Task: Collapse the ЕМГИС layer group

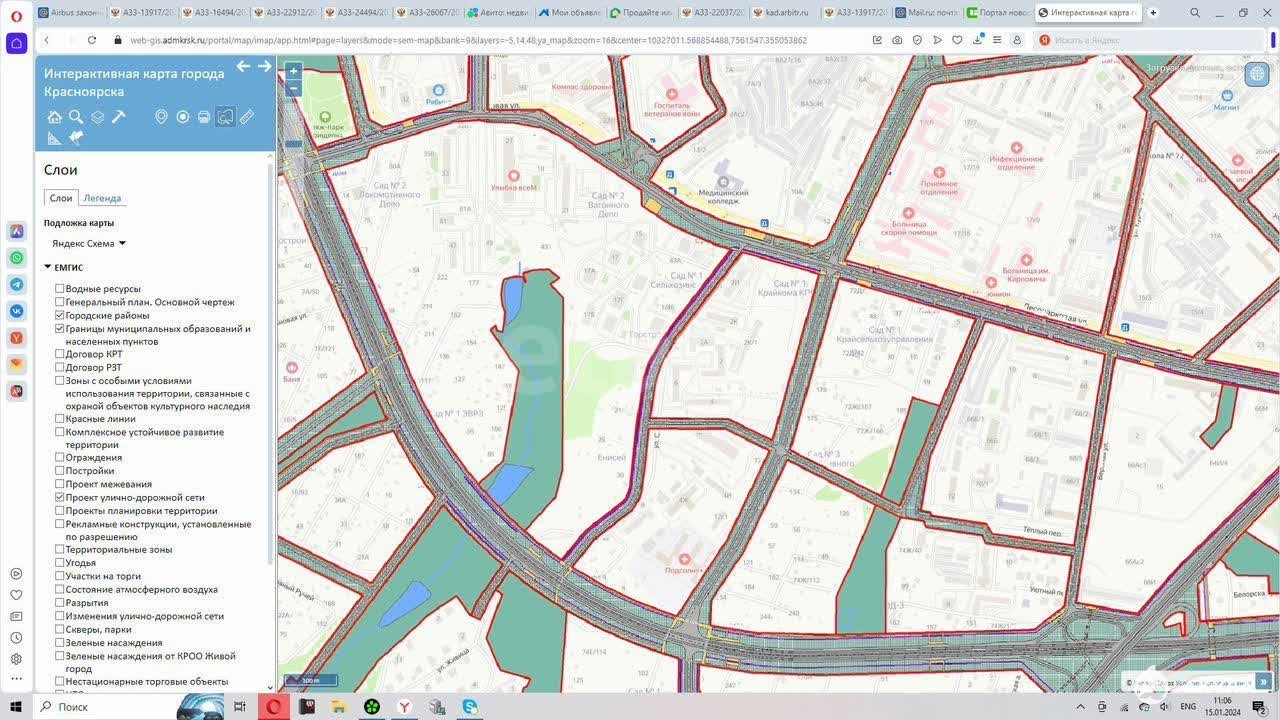Action: point(48,267)
